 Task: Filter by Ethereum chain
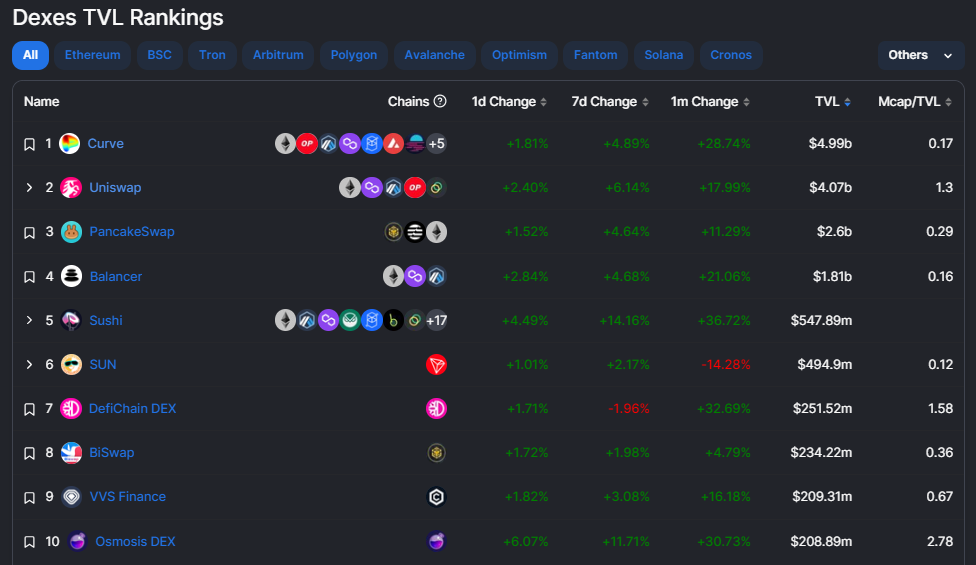pos(92,55)
